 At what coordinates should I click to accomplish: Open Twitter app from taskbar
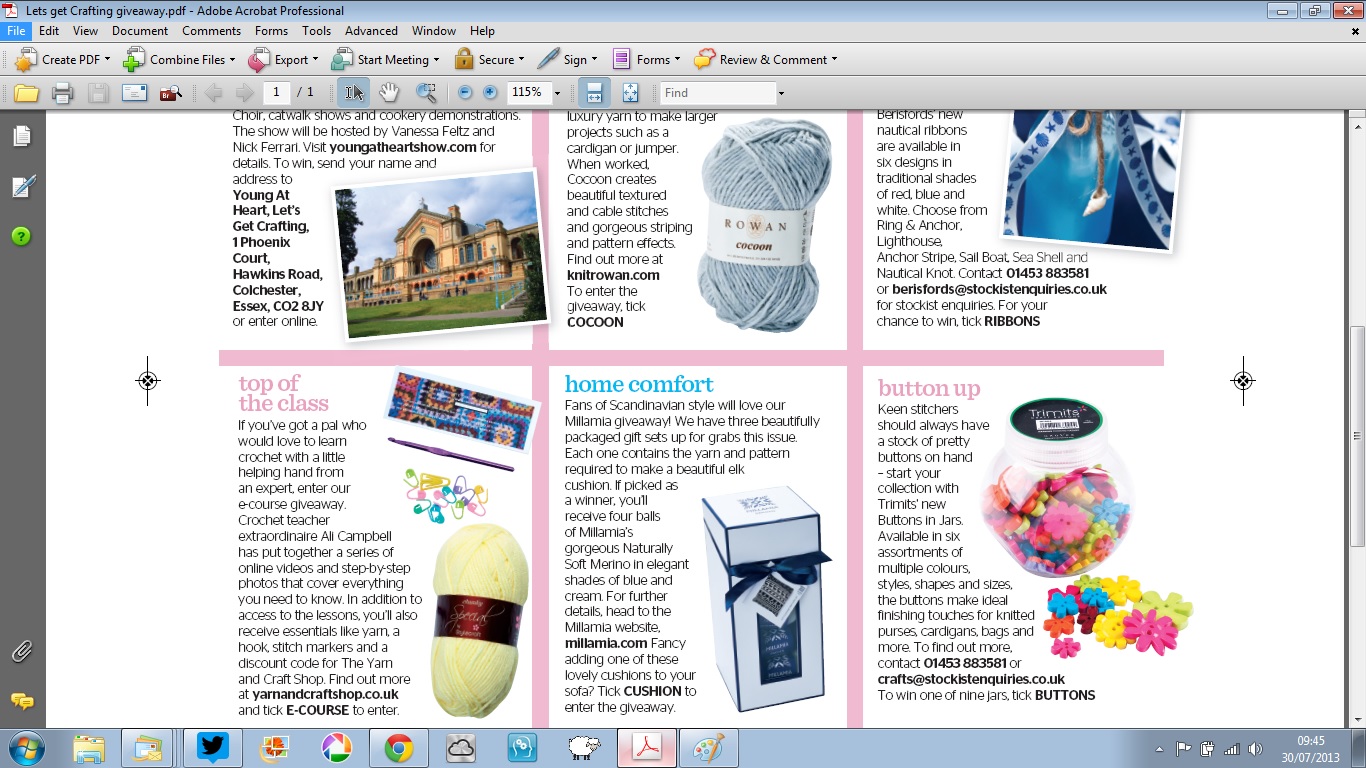pos(212,748)
